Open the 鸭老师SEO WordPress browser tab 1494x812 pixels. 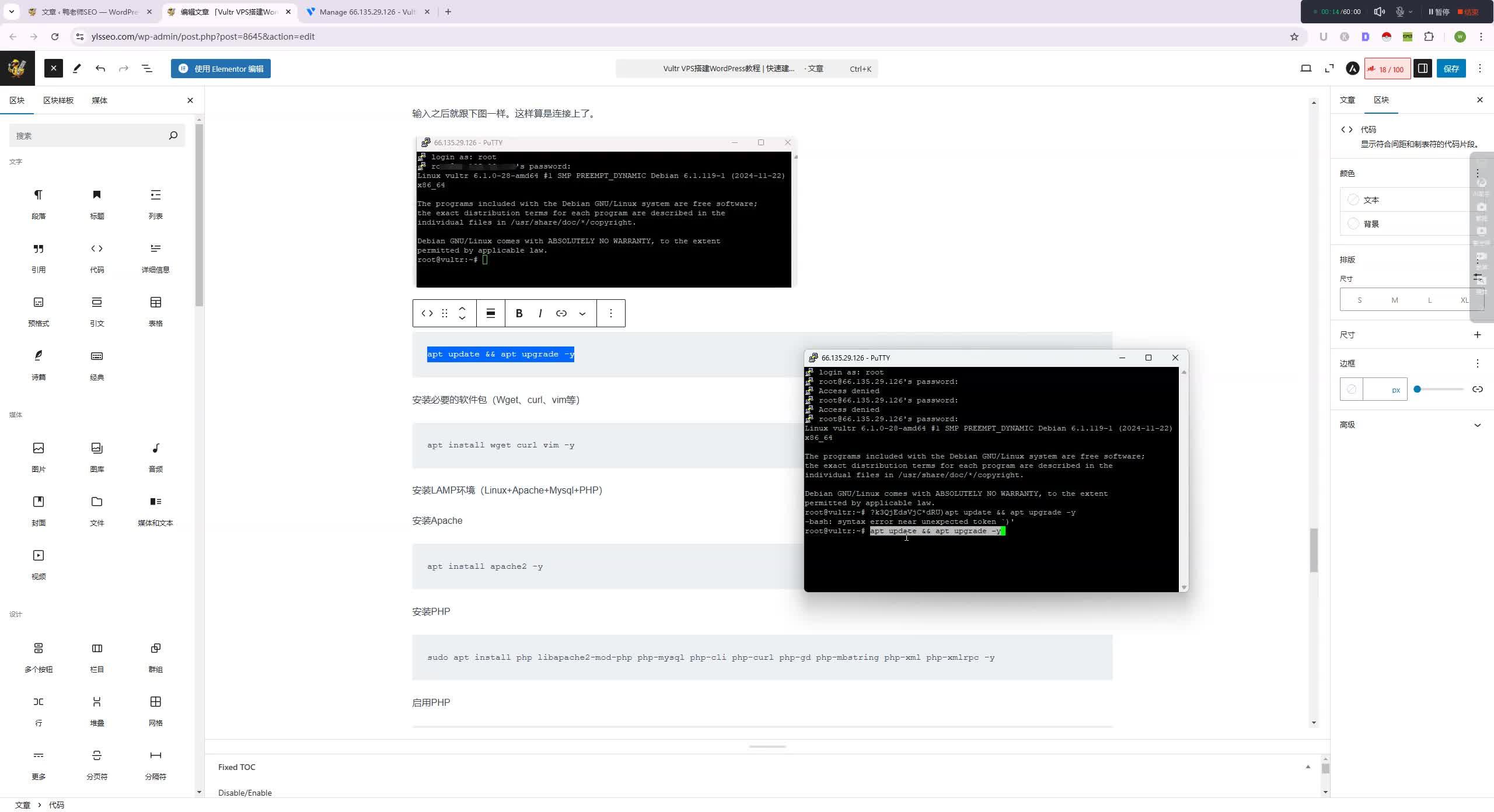coord(90,12)
